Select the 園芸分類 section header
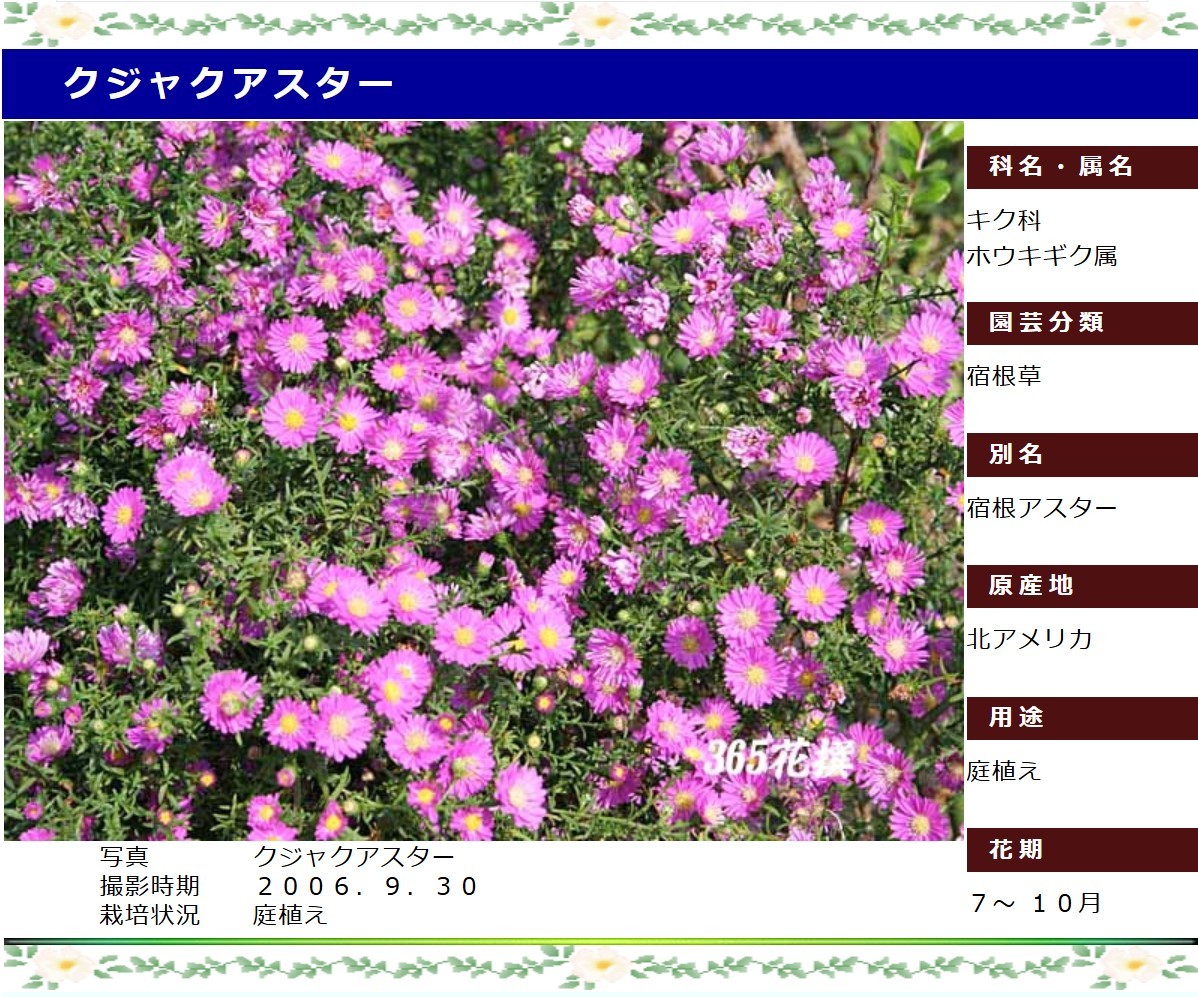Image resolution: width=1198 pixels, height=997 pixels. coord(1081,323)
